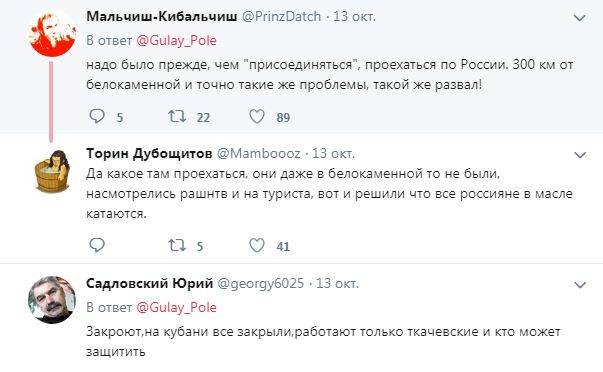Open Мальчиш-Кибальчиш tweet options chevron
The height and width of the screenshot is (372, 603).
pyautogui.click(x=580, y=18)
